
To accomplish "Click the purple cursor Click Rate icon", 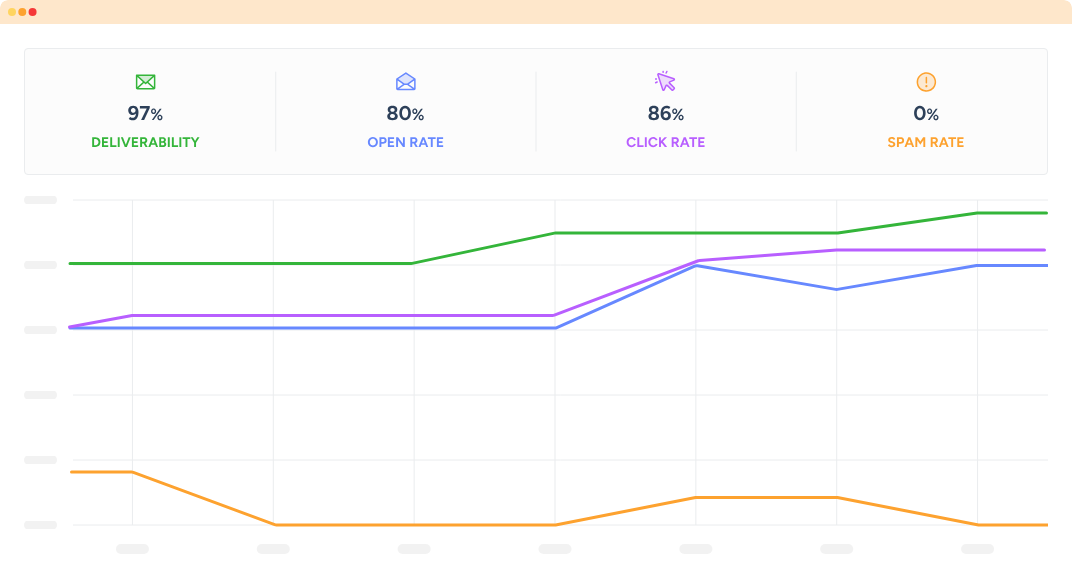I will tap(665, 81).
